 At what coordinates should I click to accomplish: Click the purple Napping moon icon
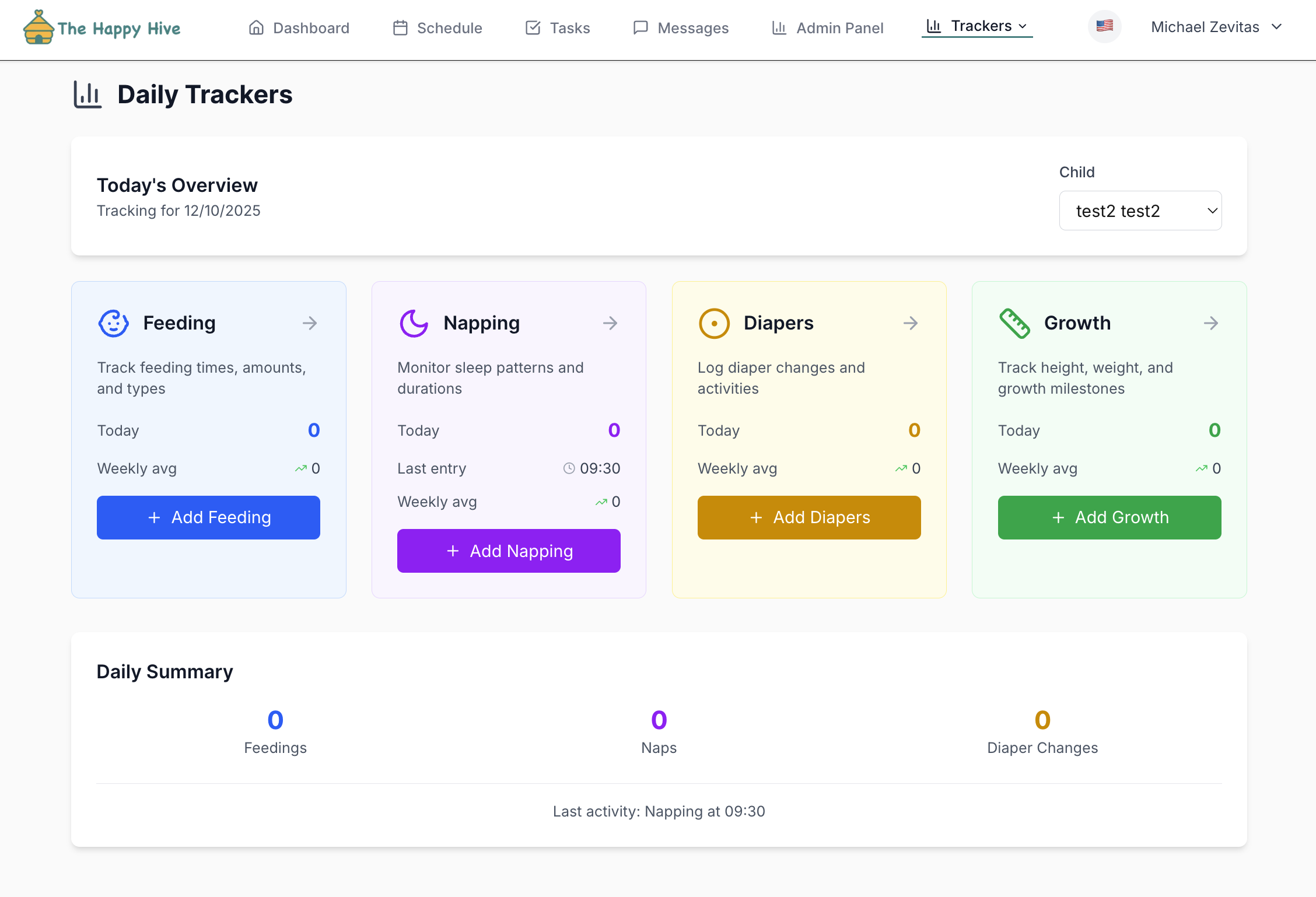tap(414, 323)
